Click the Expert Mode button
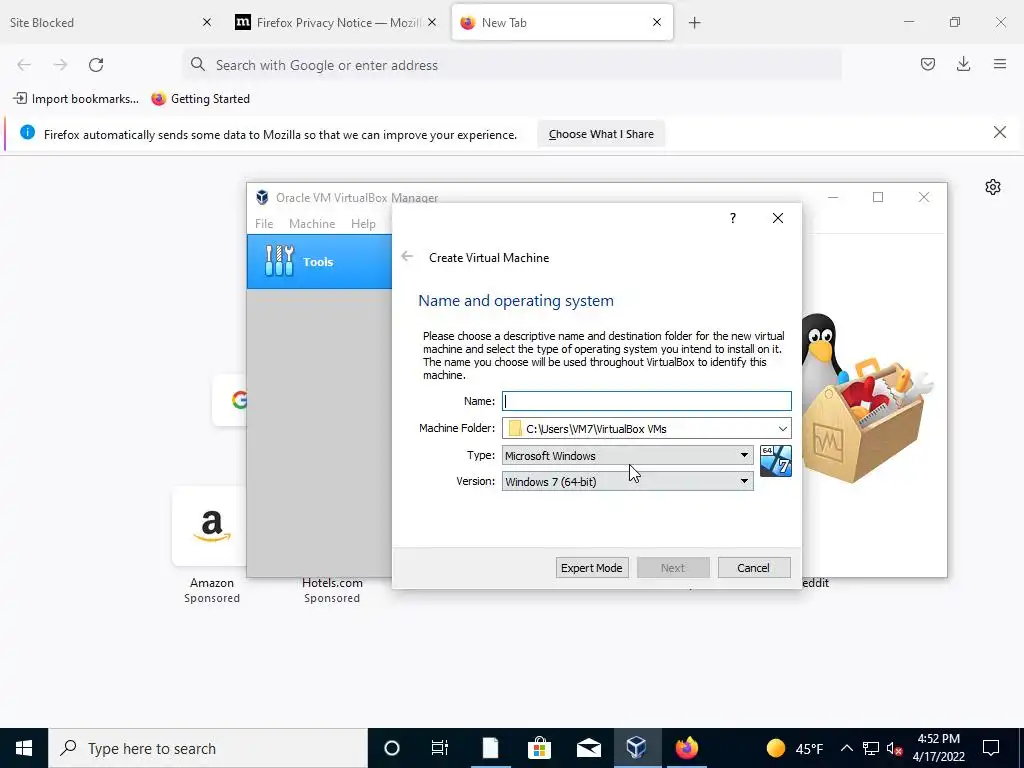 pyautogui.click(x=592, y=568)
